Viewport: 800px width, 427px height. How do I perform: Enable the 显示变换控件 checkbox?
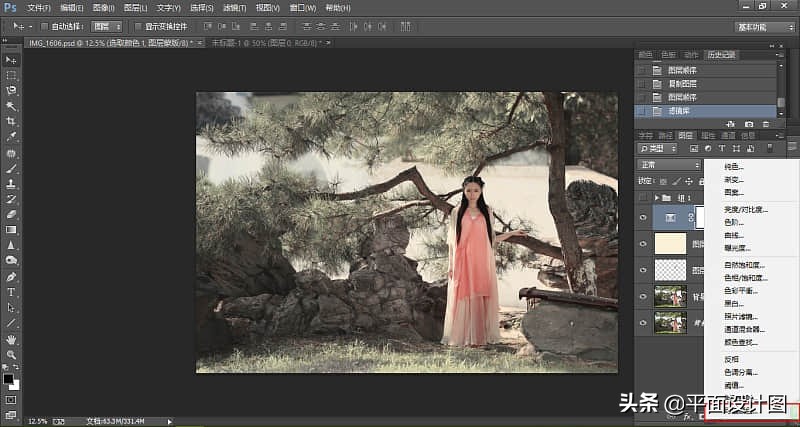pyautogui.click(x=139, y=26)
